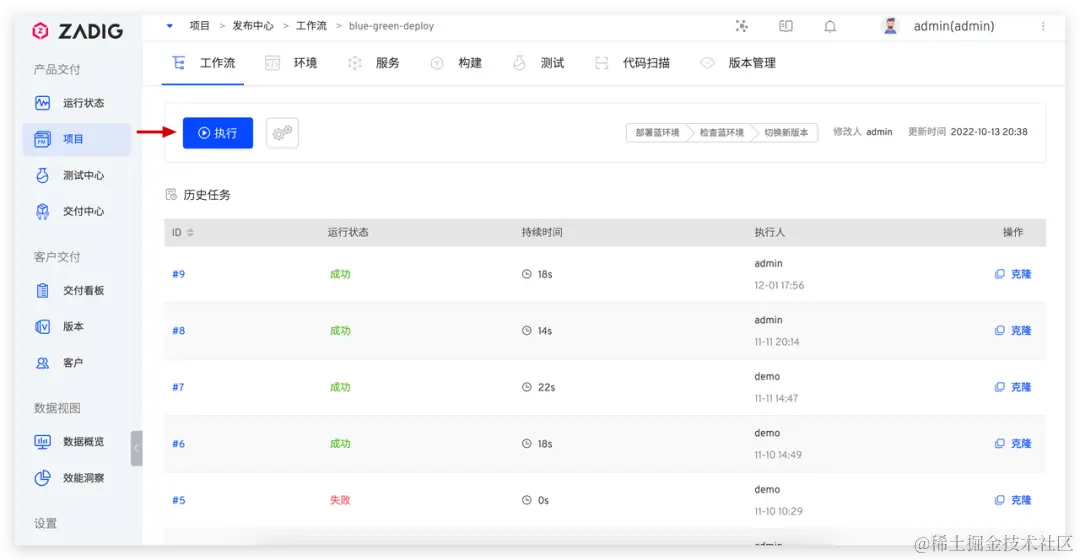This screenshot has height=560, width=1080.
Task: Open task #7
Action: pos(178,387)
